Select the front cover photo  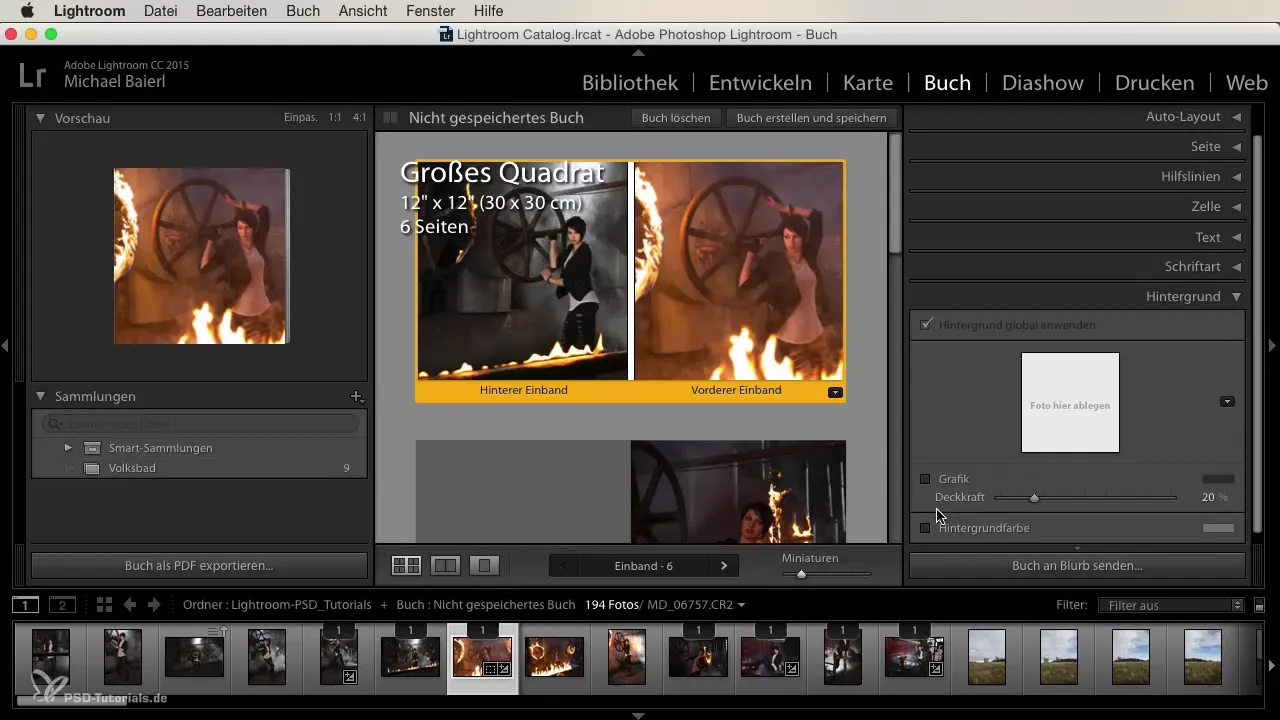click(739, 271)
